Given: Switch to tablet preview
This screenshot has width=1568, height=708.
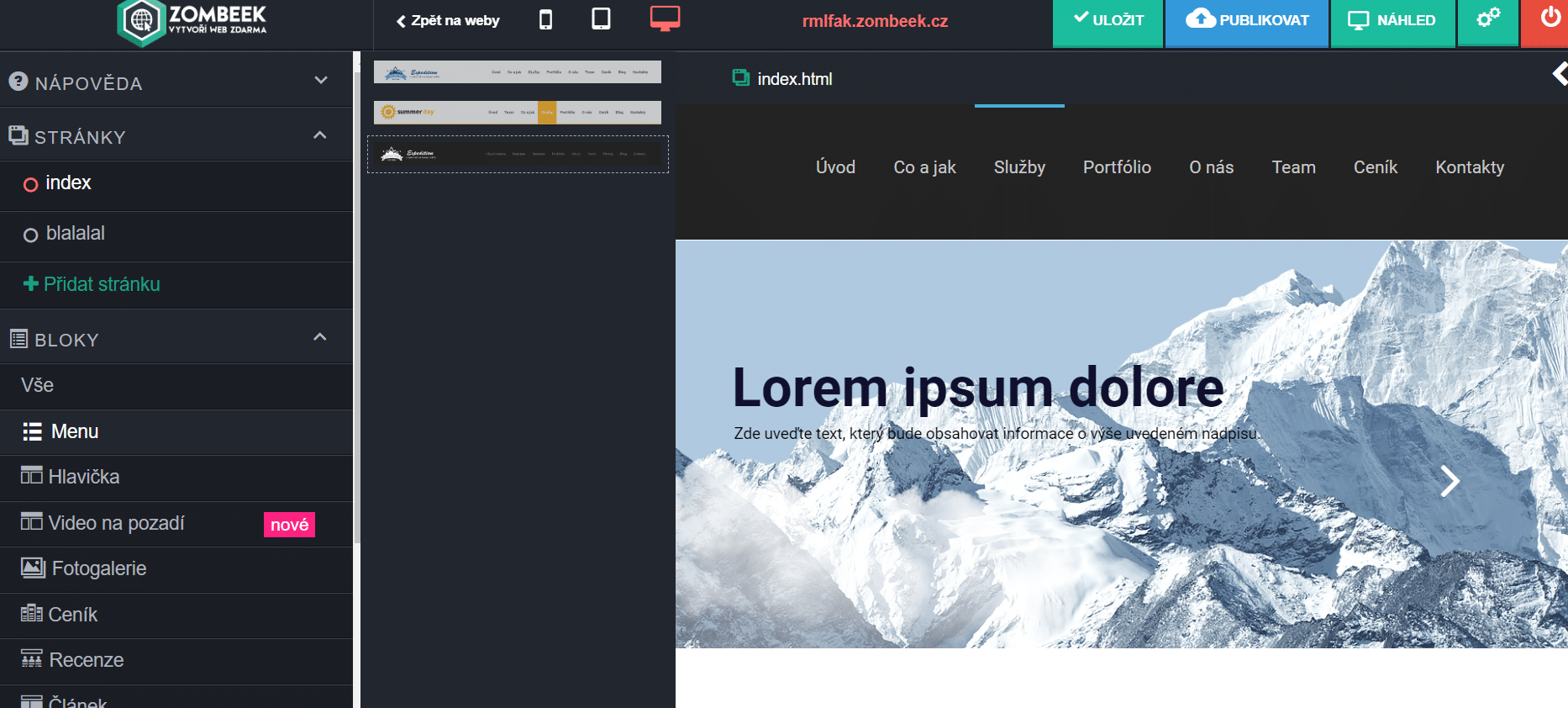Looking at the screenshot, I should [601, 18].
